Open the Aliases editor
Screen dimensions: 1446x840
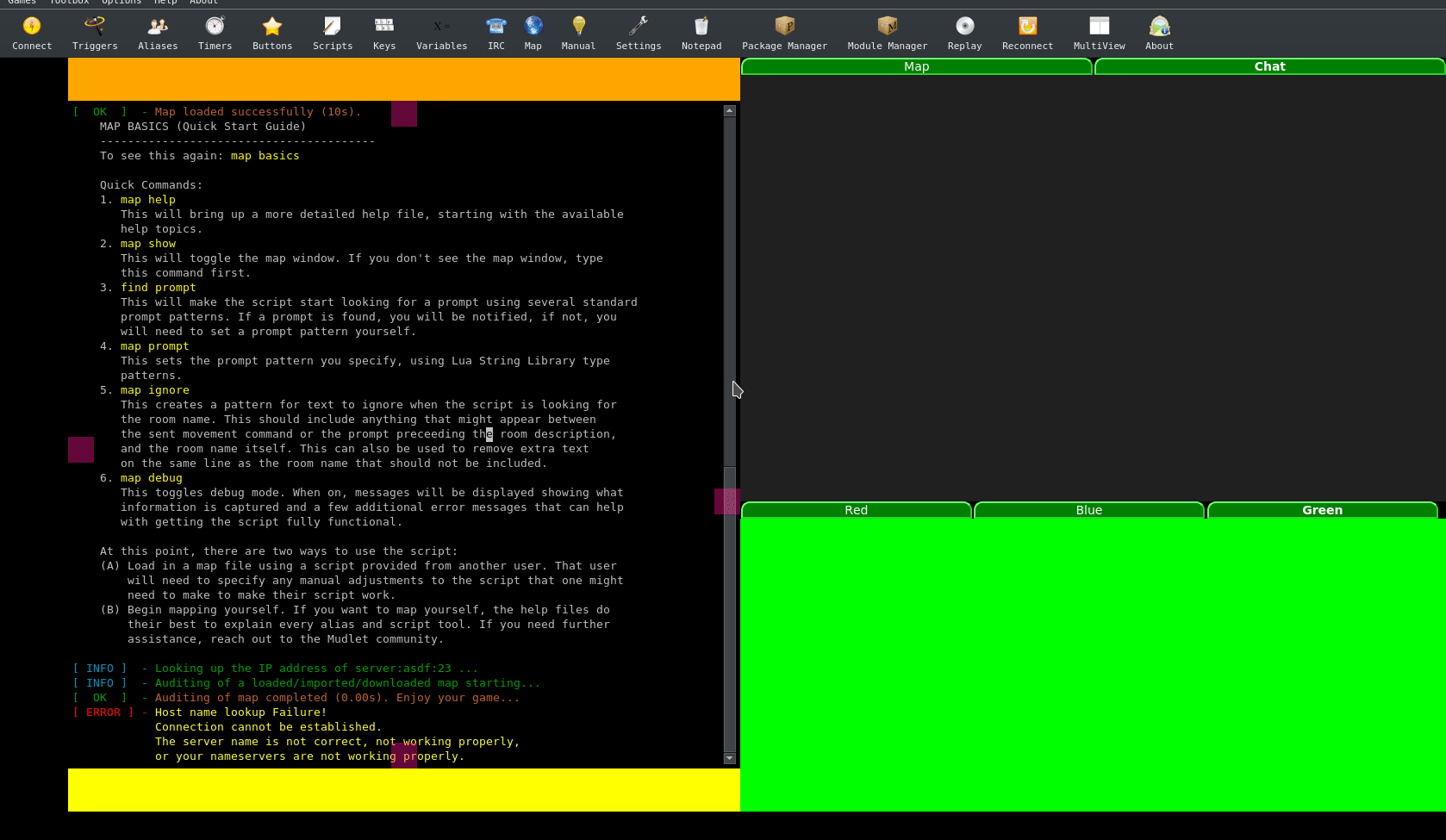pyautogui.click(x=158, y=34)
